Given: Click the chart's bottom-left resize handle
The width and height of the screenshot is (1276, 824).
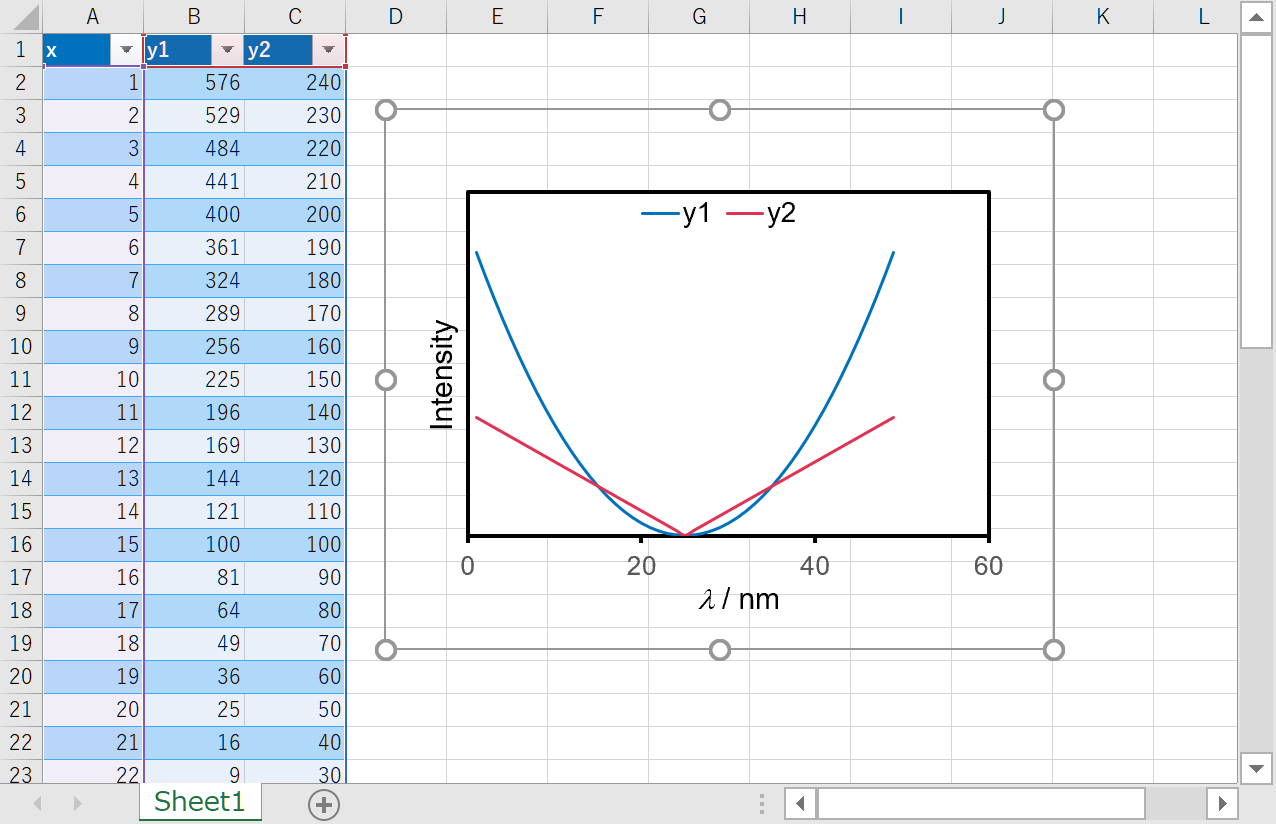Looking at the screenshot, I should click(x=386, y=650).
